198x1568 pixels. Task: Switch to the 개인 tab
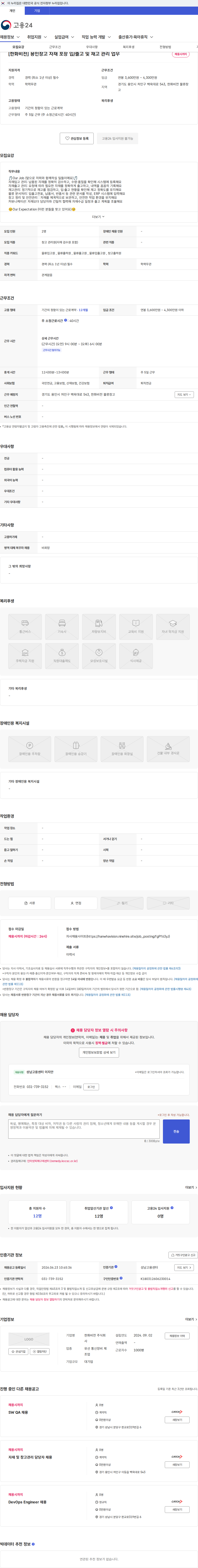coord(12,10)
